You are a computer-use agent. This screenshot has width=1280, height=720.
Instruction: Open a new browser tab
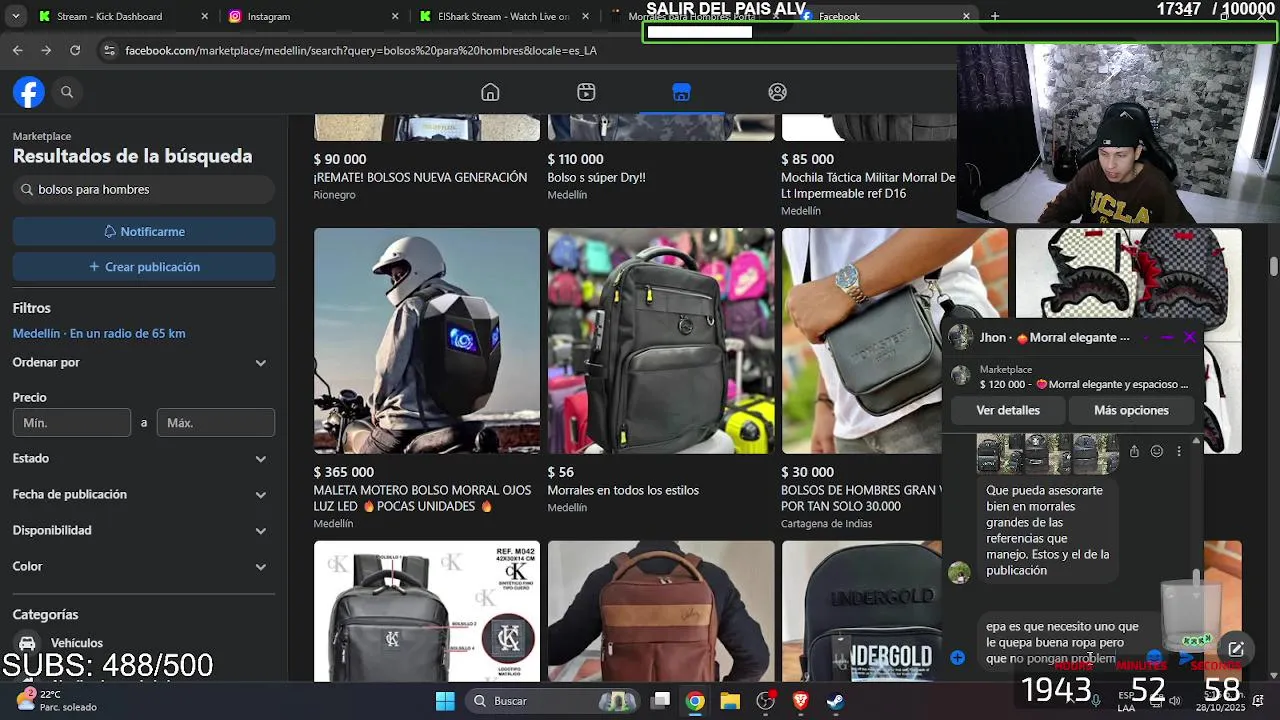[994, 16]
